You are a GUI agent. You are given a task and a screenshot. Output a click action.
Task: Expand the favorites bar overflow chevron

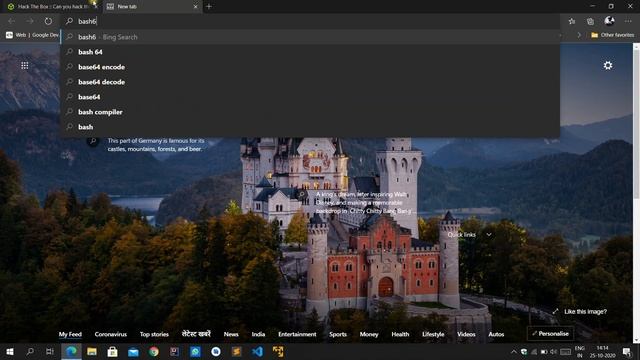(579, 35)
